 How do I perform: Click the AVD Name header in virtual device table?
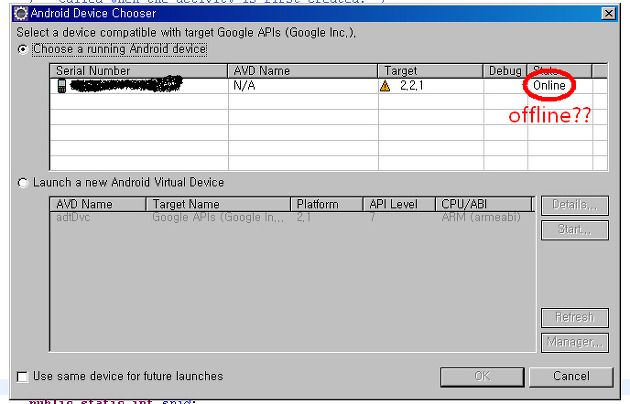coord(98,204)
